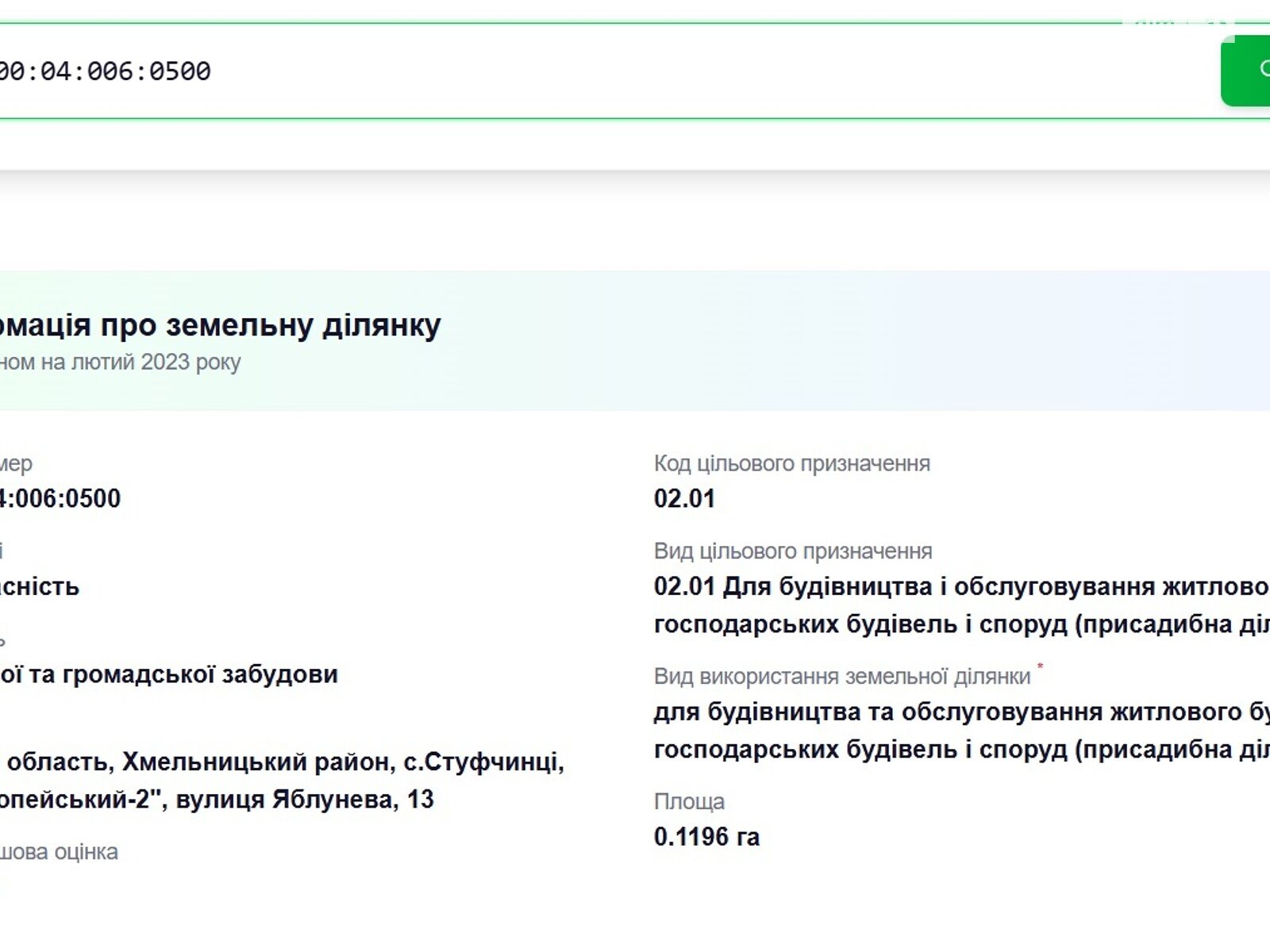Click the cadastral number search field
Screen dimensions: 1270x952
coord(556,71)
